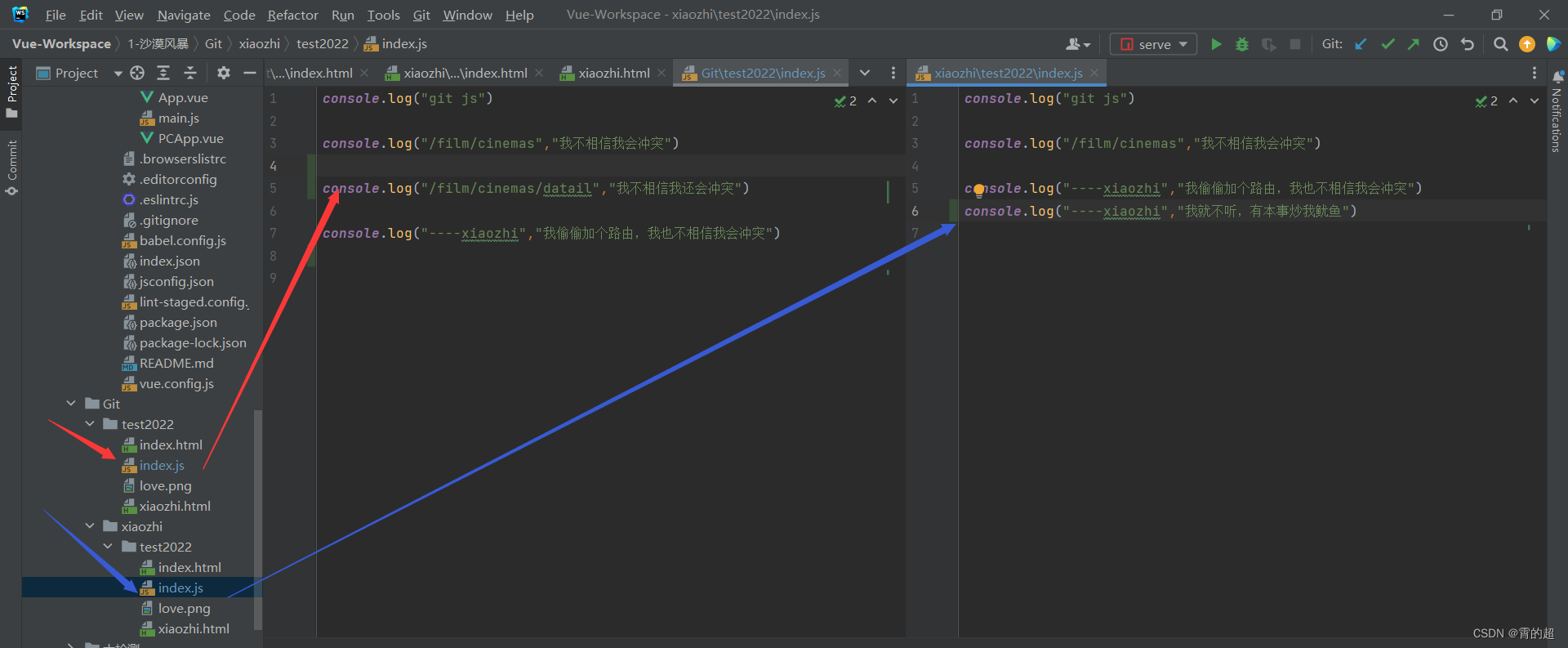Place cursor on line 6 in right editor
Image resolution: width=1568 pixels, height=648 pixels.
[1252, 211]
